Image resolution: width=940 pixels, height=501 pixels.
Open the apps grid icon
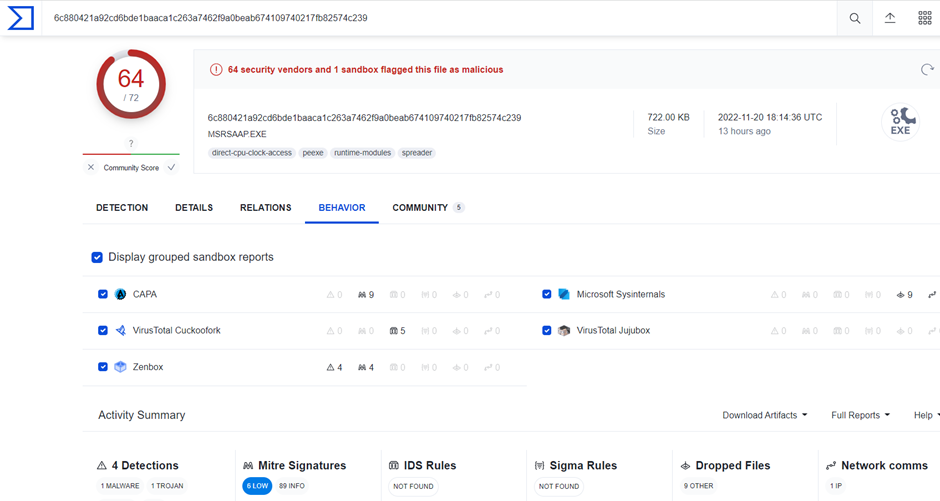pos(925,18)
